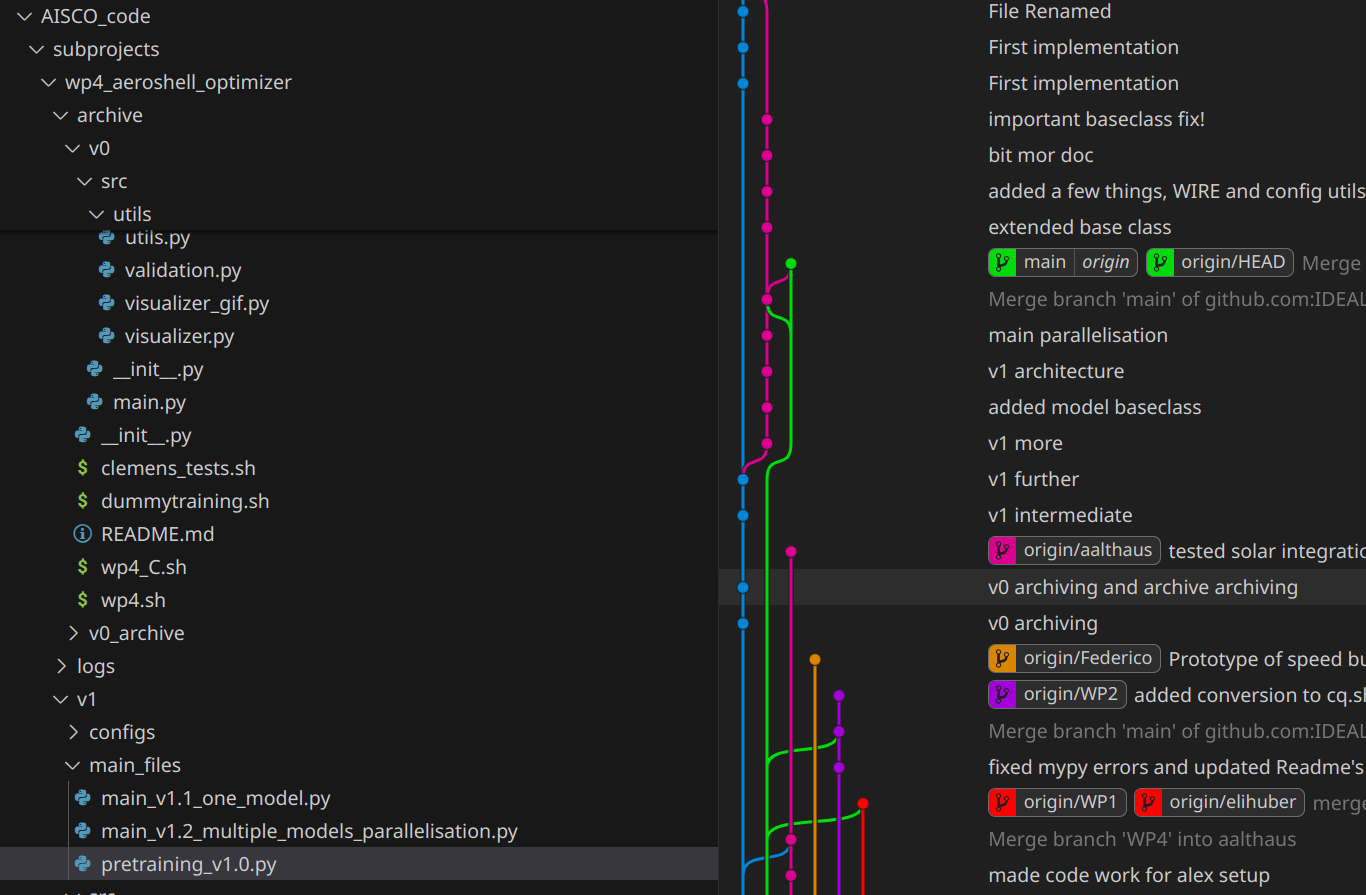Collapse the AISCO_code root folder

pos(25,16)
